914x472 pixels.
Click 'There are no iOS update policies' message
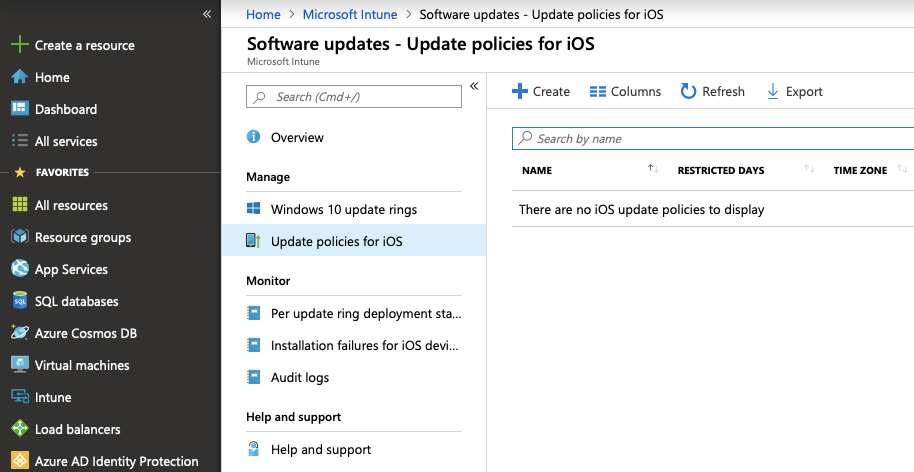(x=641, y=209)
